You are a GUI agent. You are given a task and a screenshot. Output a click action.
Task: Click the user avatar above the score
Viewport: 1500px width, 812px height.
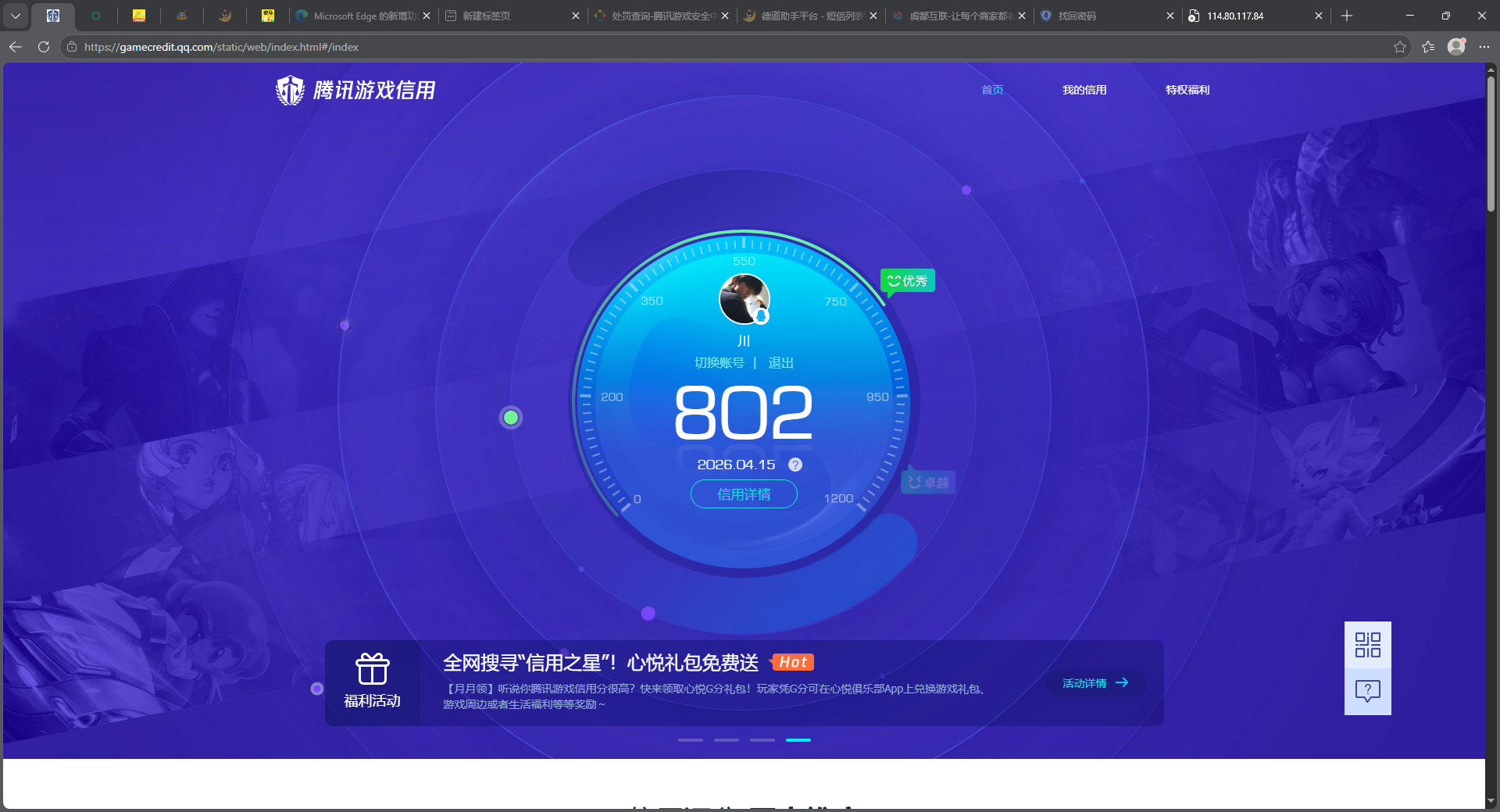point(744,299)
